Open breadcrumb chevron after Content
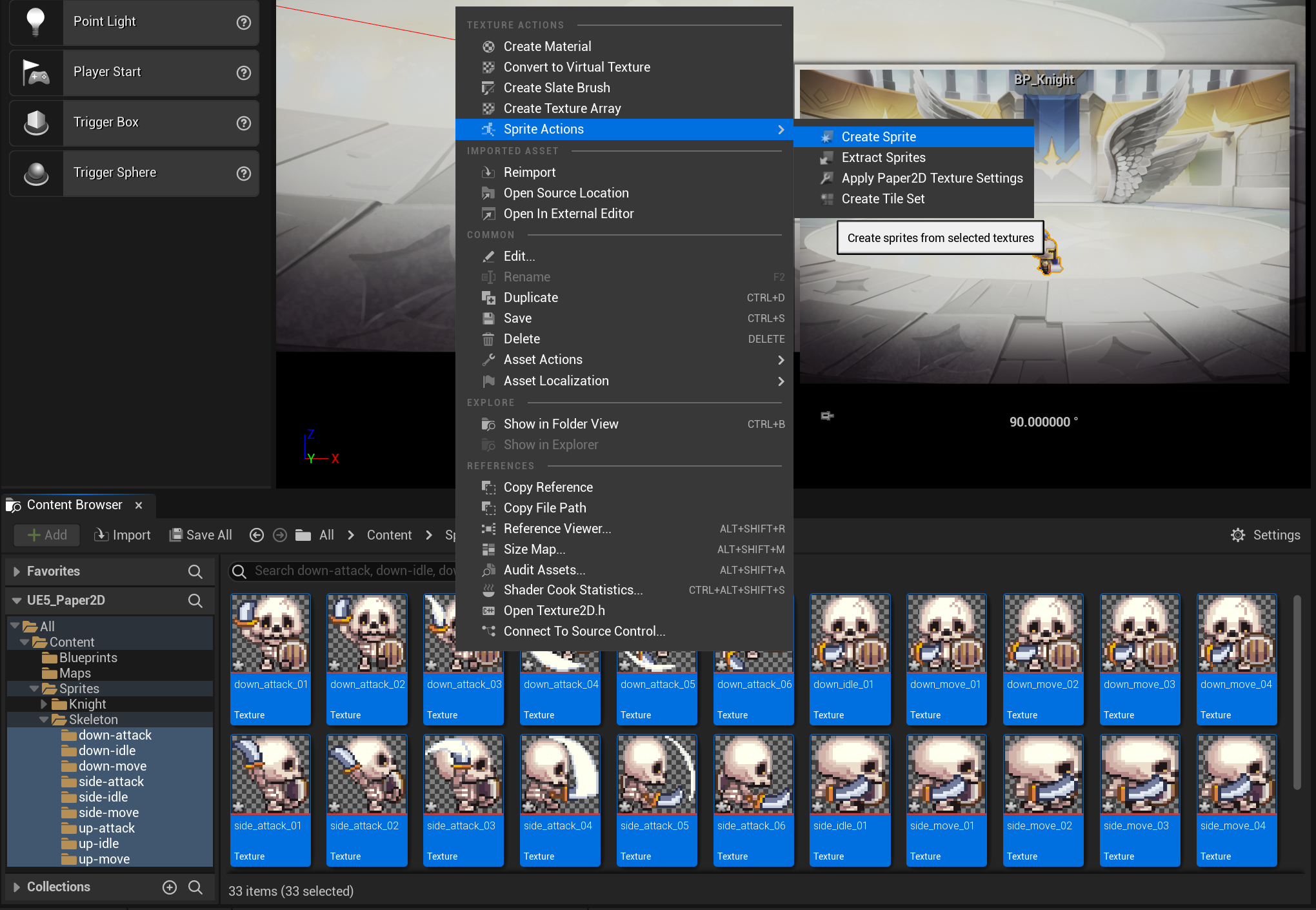The width and height of the screenshot is (1316, 910). coord(429,535)
